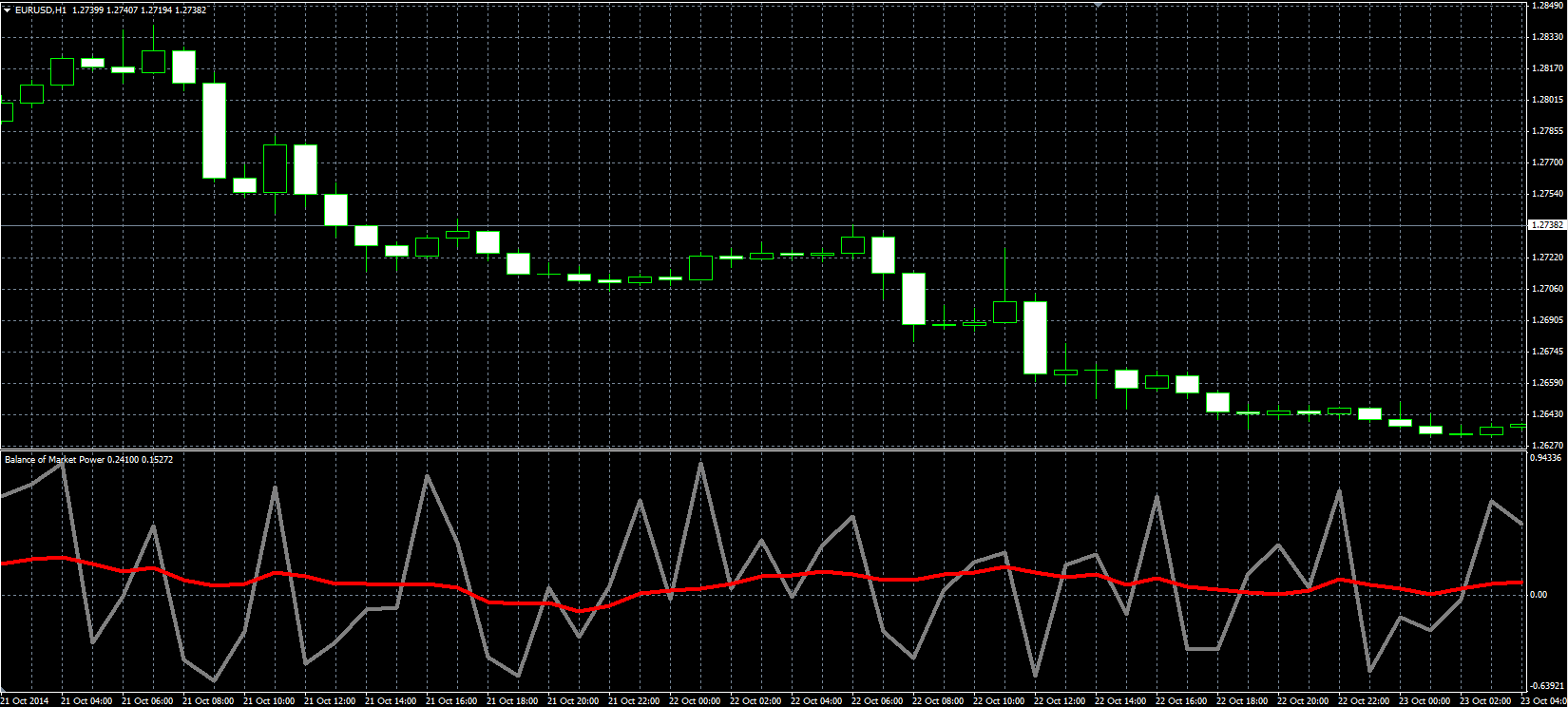
Task: Click the 0.94336 indicator scale value
Action: pyautogui.click(x=1547, y=458)
